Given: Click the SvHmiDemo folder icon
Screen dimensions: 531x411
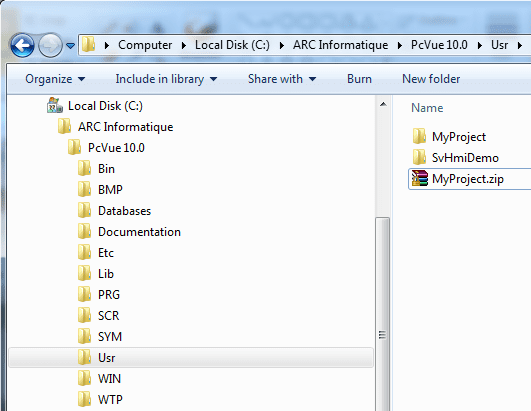Looking at the screenshot, I should coord(419,157).
